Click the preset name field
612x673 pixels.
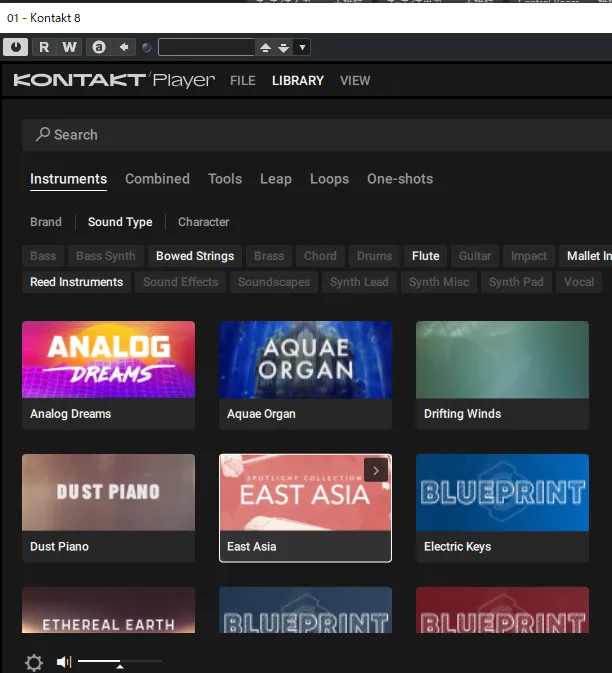[x=206, y=47]
